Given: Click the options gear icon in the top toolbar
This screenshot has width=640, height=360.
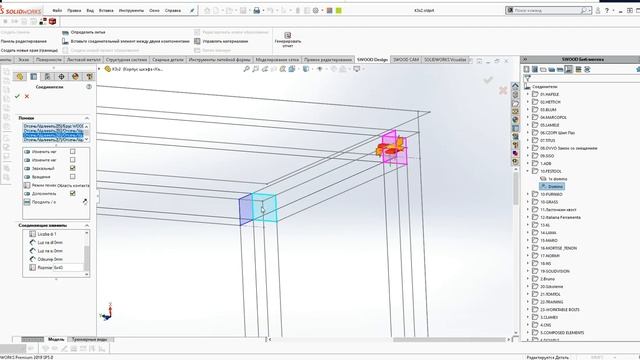Looking at the screenshot, I should coord(316,11).
